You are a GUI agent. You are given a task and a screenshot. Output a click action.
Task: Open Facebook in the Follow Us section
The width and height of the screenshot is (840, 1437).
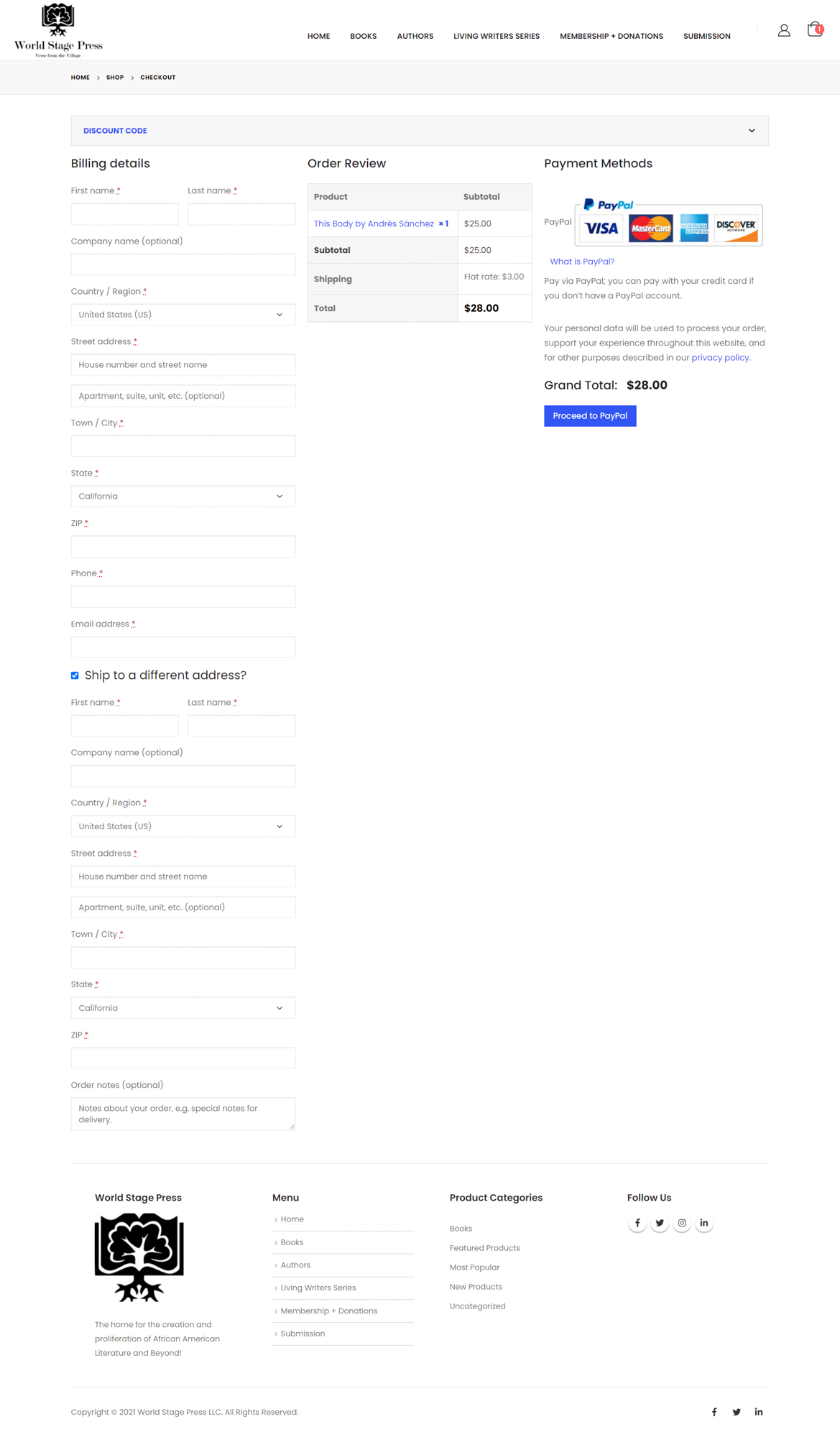click(637, 1223)
